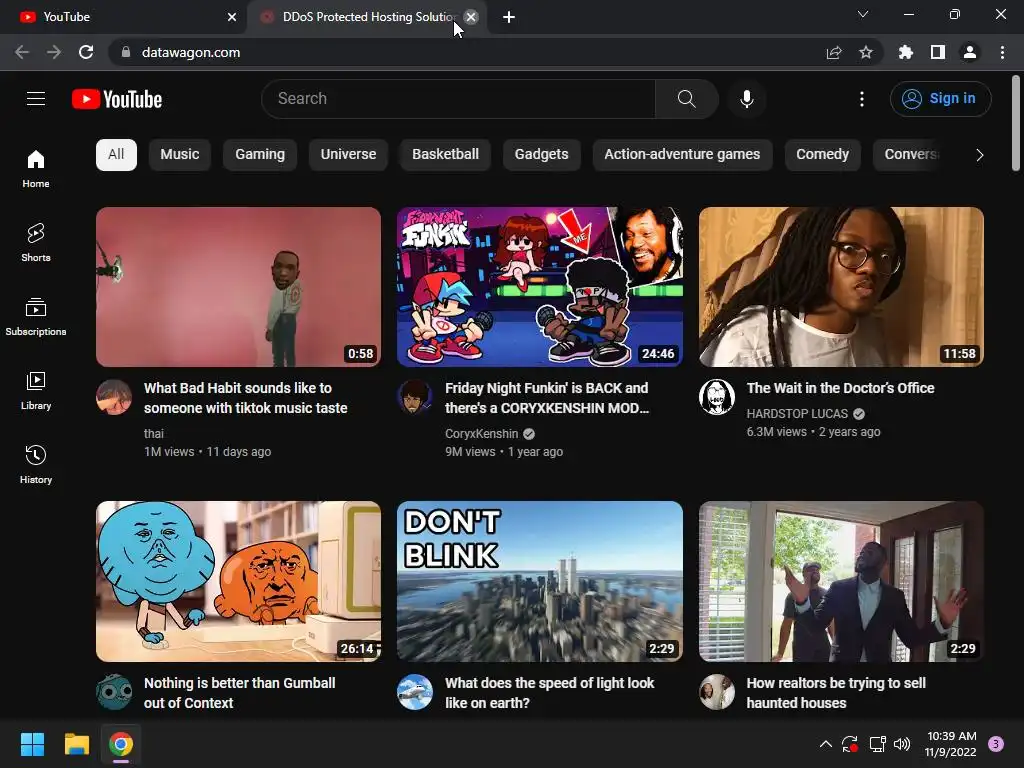The width and height of the screenshot is (1024, 768).
Task: Switch to DDoS Protected Hosting tab
Action: point(366,17)
